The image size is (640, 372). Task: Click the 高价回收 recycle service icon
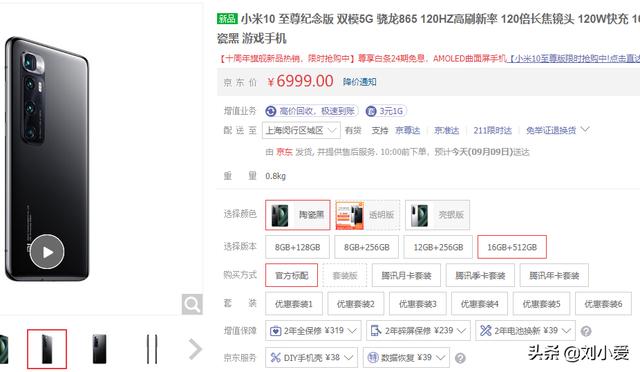[x=271, y=111]
